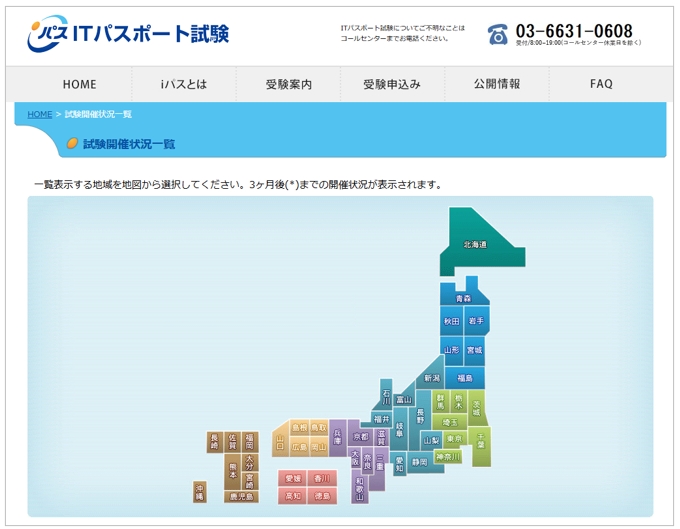The image size is (680, 529).
Task: Choose 鹿児島 prefecture on the map
Action: pyautogui.click(x=242, y=497)
